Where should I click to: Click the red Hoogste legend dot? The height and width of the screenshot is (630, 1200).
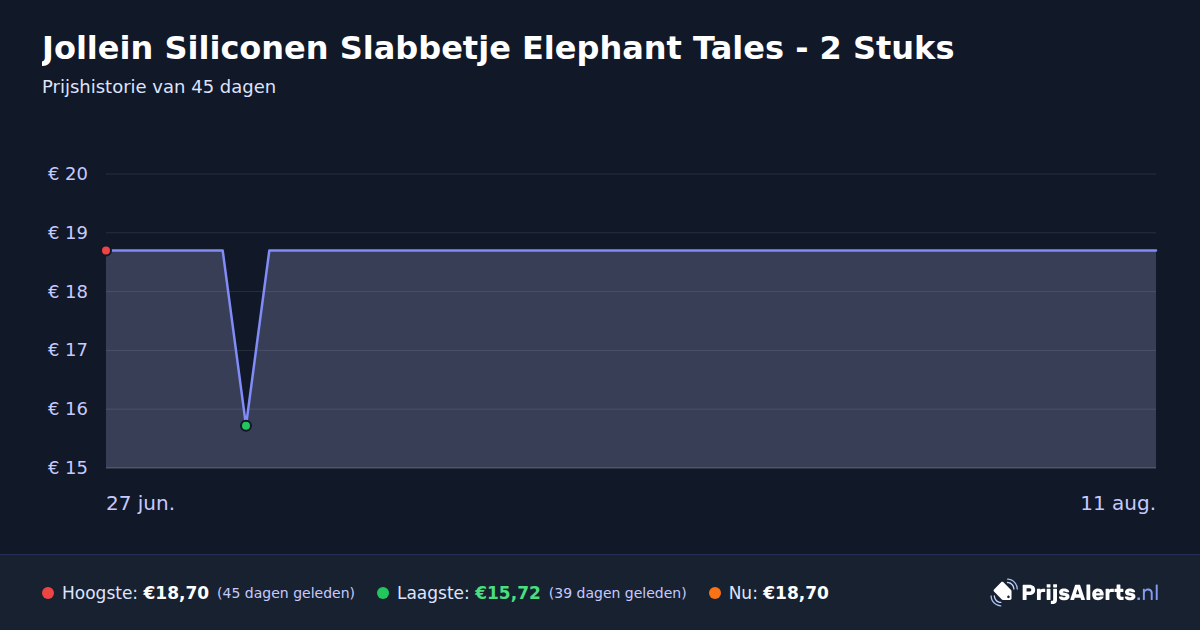(x=48, y=593)
